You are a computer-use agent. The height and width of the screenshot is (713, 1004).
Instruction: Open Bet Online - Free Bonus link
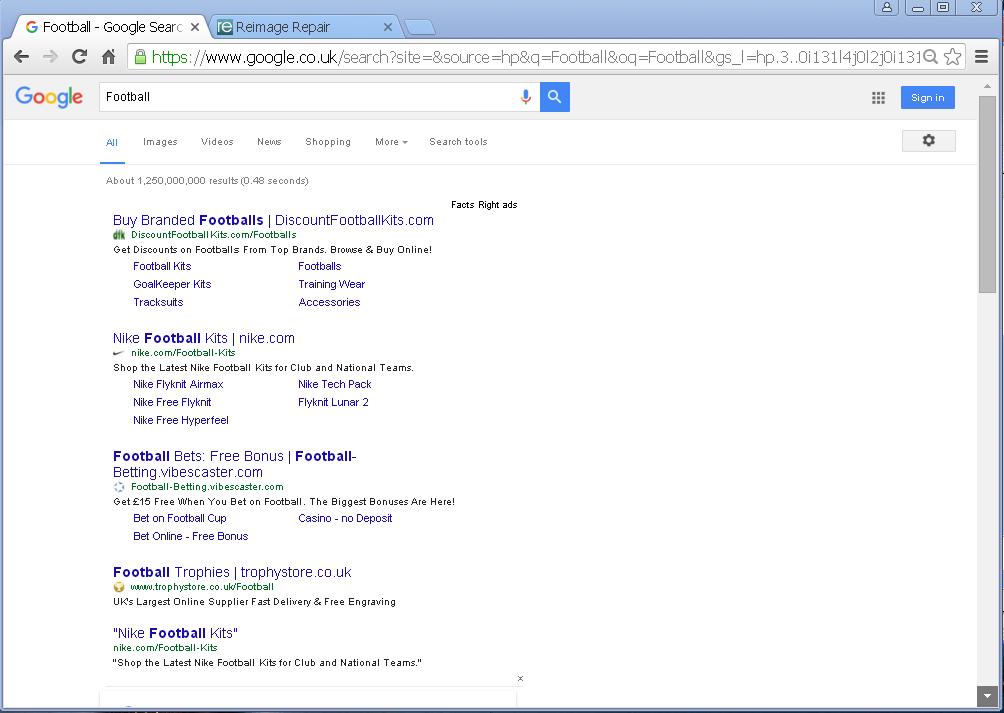coord(191,536)
